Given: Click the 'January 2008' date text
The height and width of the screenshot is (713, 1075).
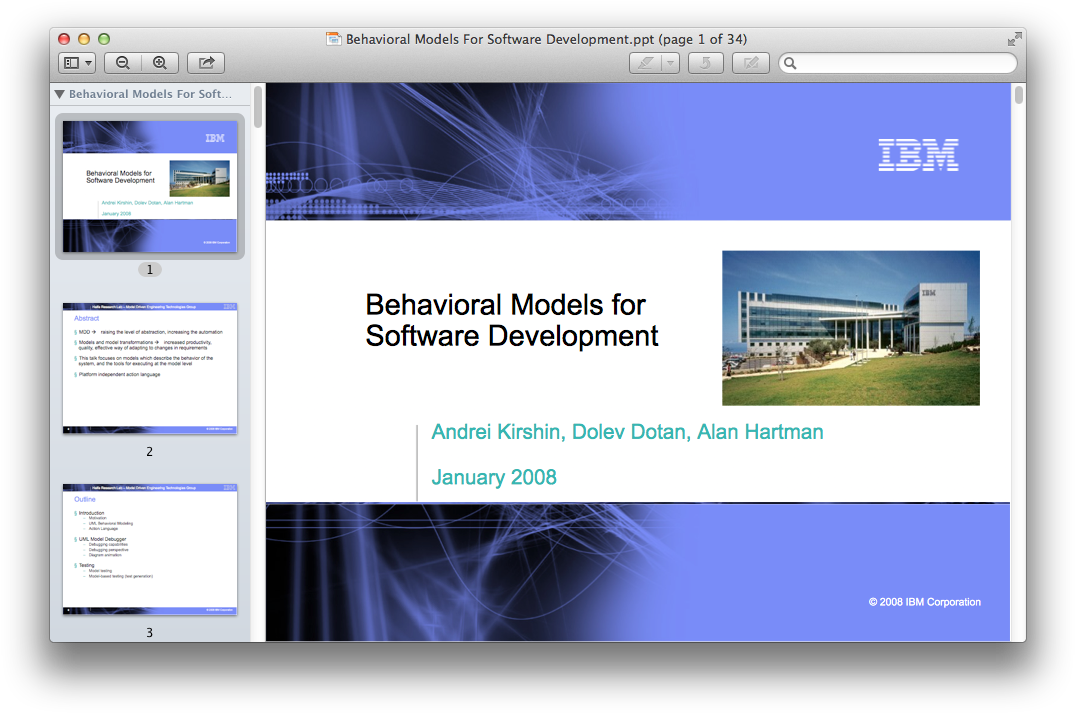Looking at the screenshot, I should [x=494, y=477].
